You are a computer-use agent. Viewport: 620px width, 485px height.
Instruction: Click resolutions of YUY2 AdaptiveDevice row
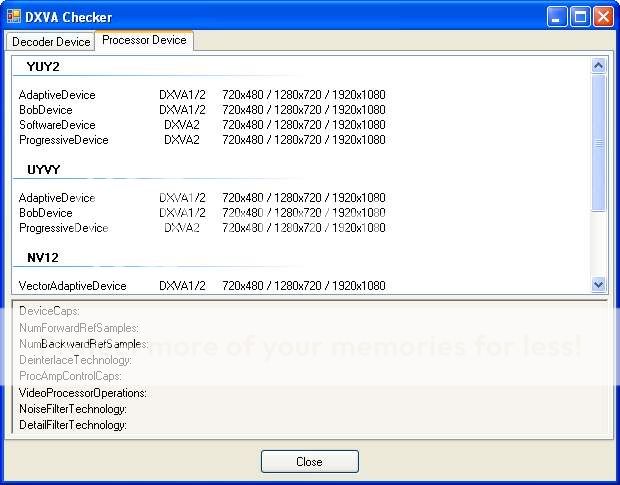coord(304,95)
